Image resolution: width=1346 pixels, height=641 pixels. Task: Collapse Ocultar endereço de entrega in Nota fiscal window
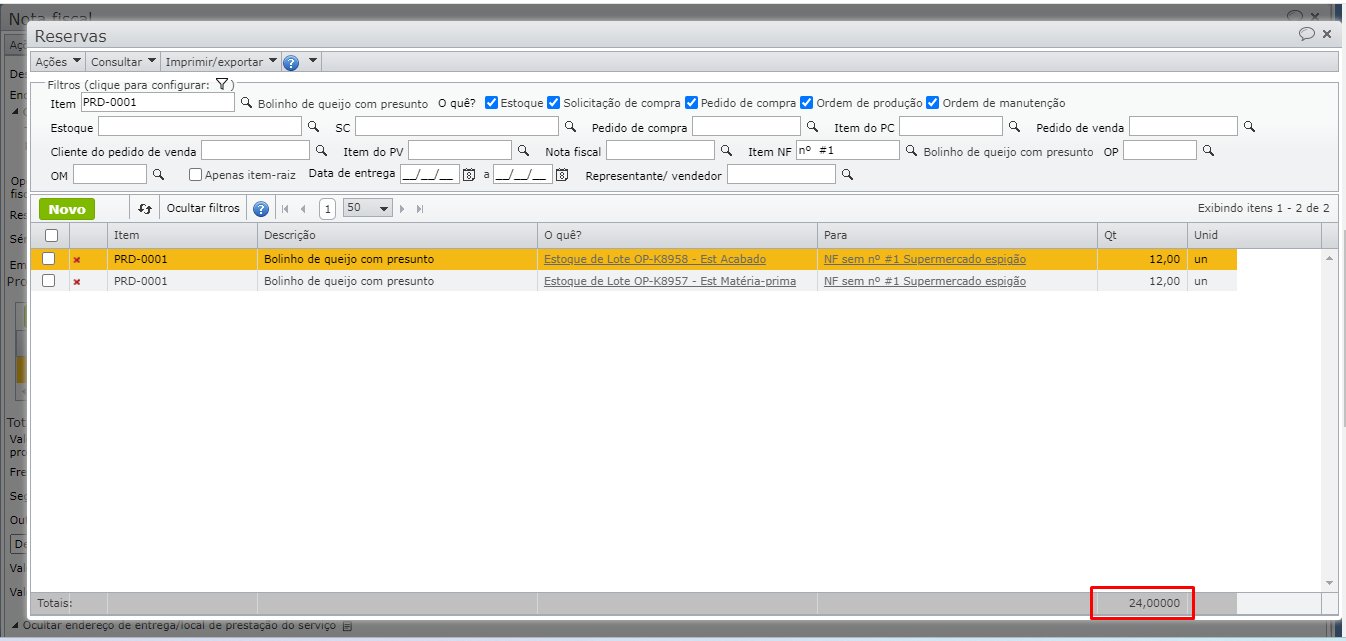(181, 626)
